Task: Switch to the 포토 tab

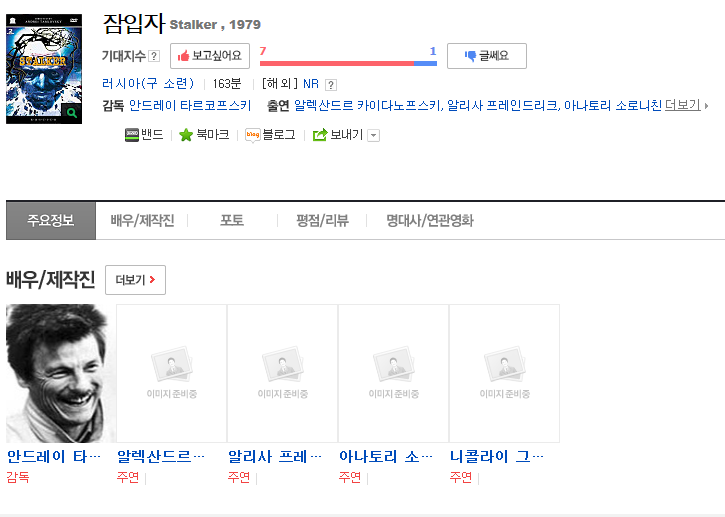Action: 232,221
